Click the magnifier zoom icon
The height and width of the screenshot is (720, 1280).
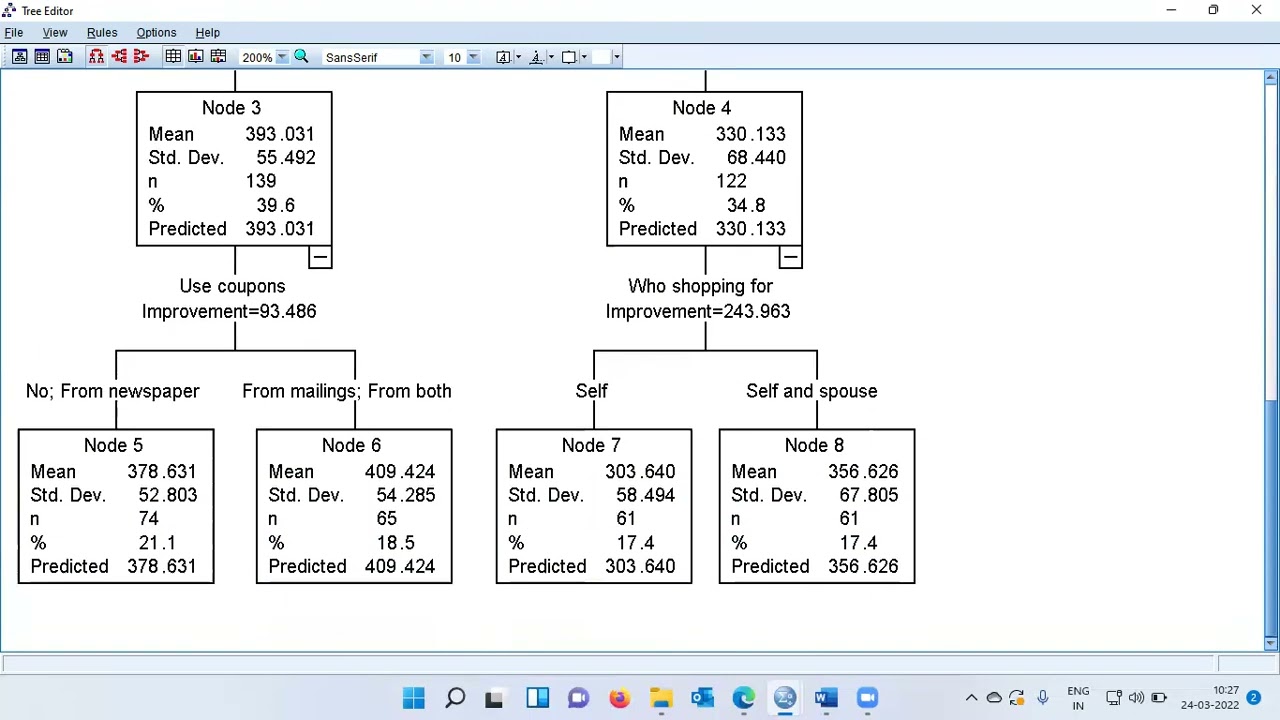[301, 57]
